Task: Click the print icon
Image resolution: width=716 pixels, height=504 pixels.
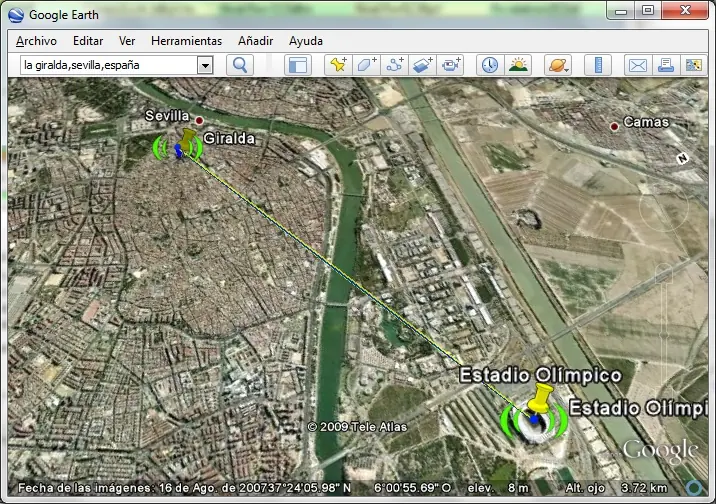Action: (666, 65)
